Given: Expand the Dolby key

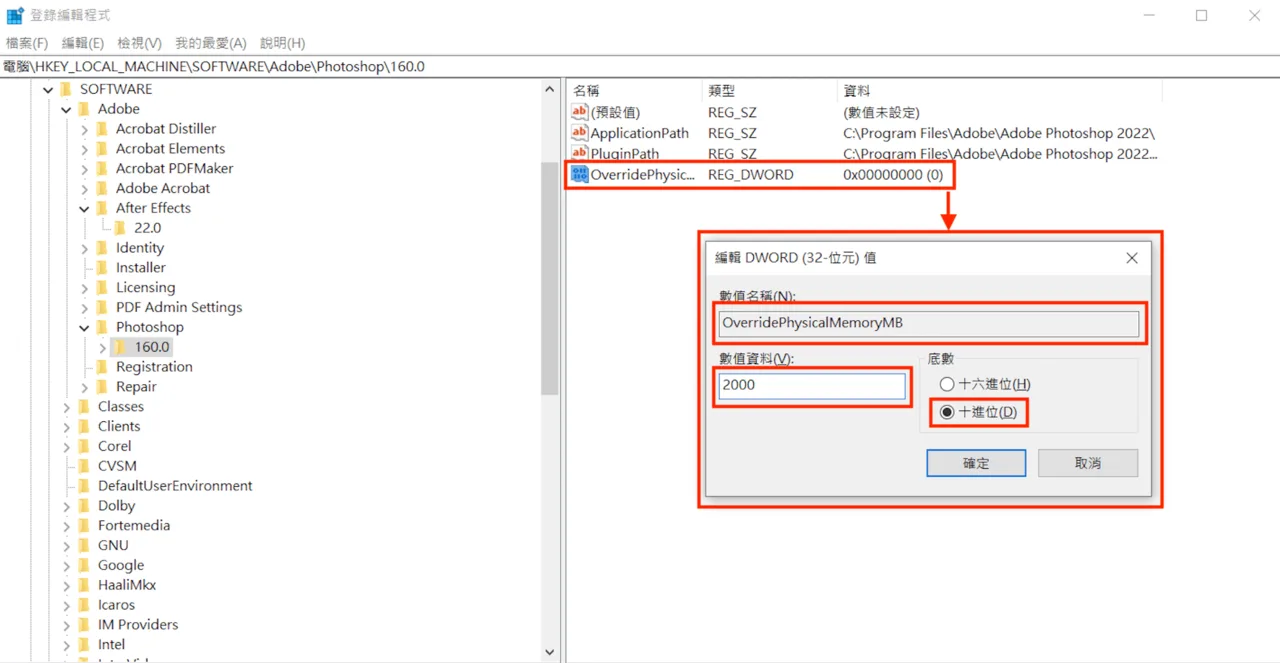Looking at the screenshot, I should click(66, 506).
